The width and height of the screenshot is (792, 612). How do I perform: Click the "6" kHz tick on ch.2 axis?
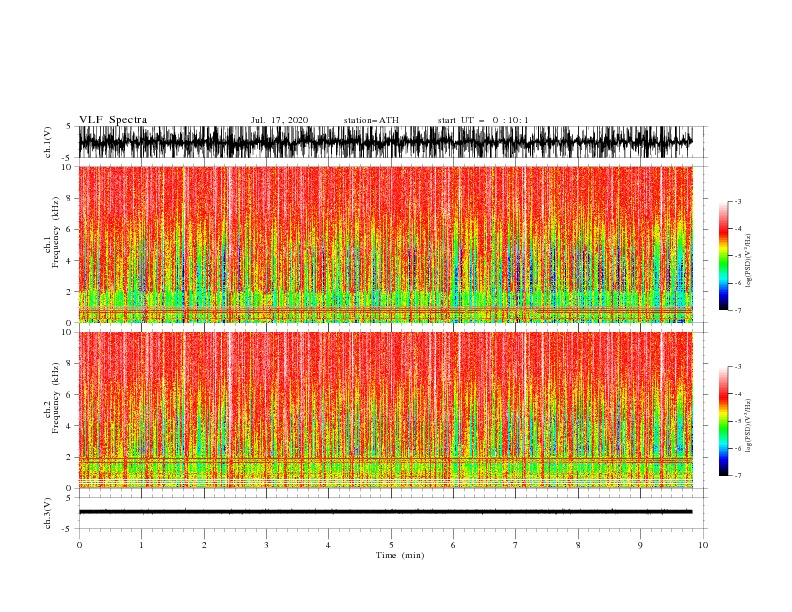coord(69,394)
